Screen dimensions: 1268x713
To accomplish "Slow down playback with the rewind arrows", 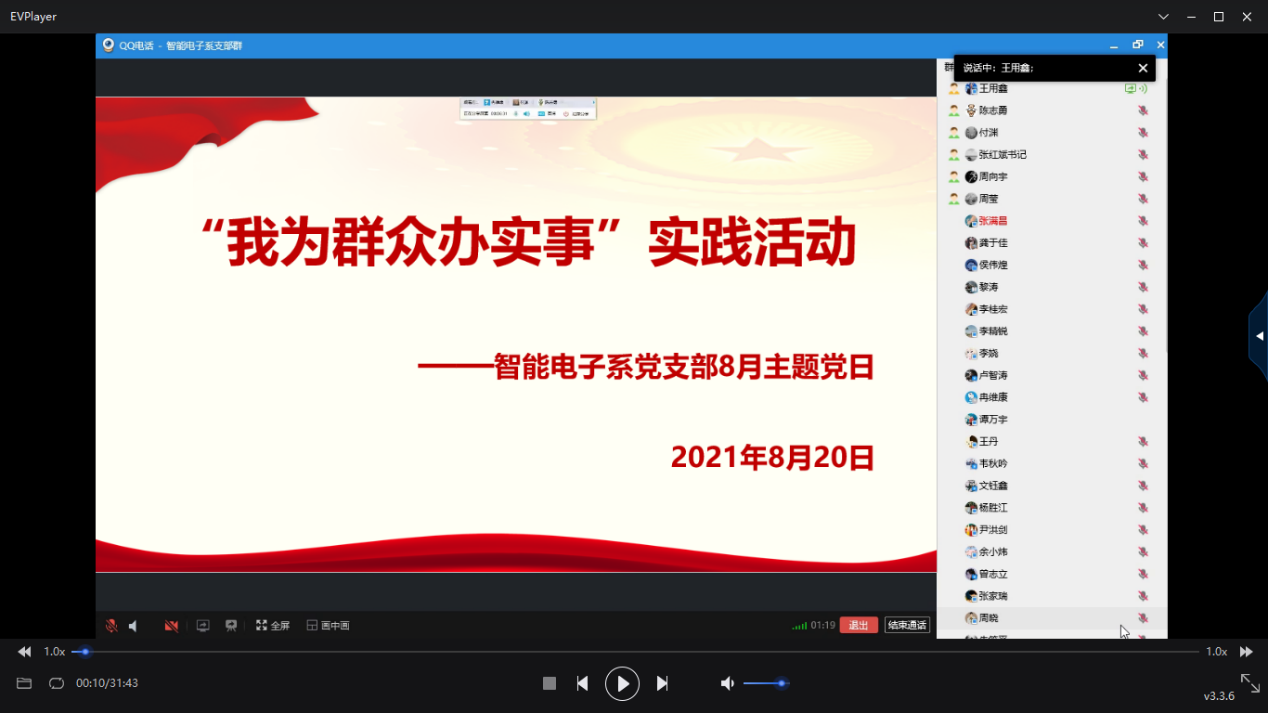I will pyautogui.click(x=24, y=652).
